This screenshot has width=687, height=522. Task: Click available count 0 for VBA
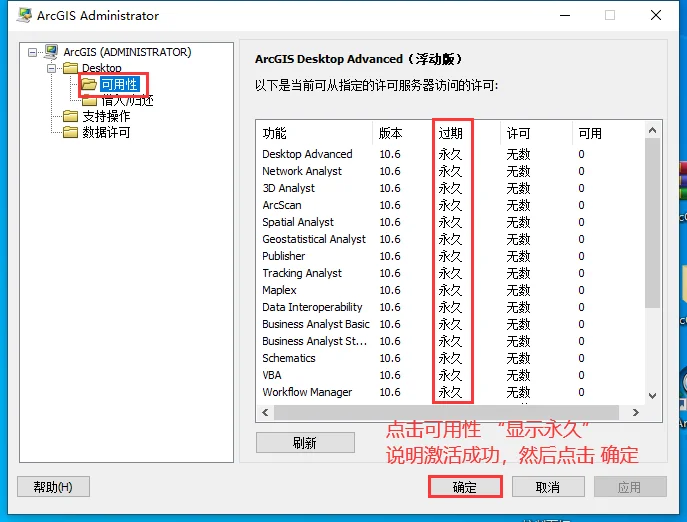[581, 375]
